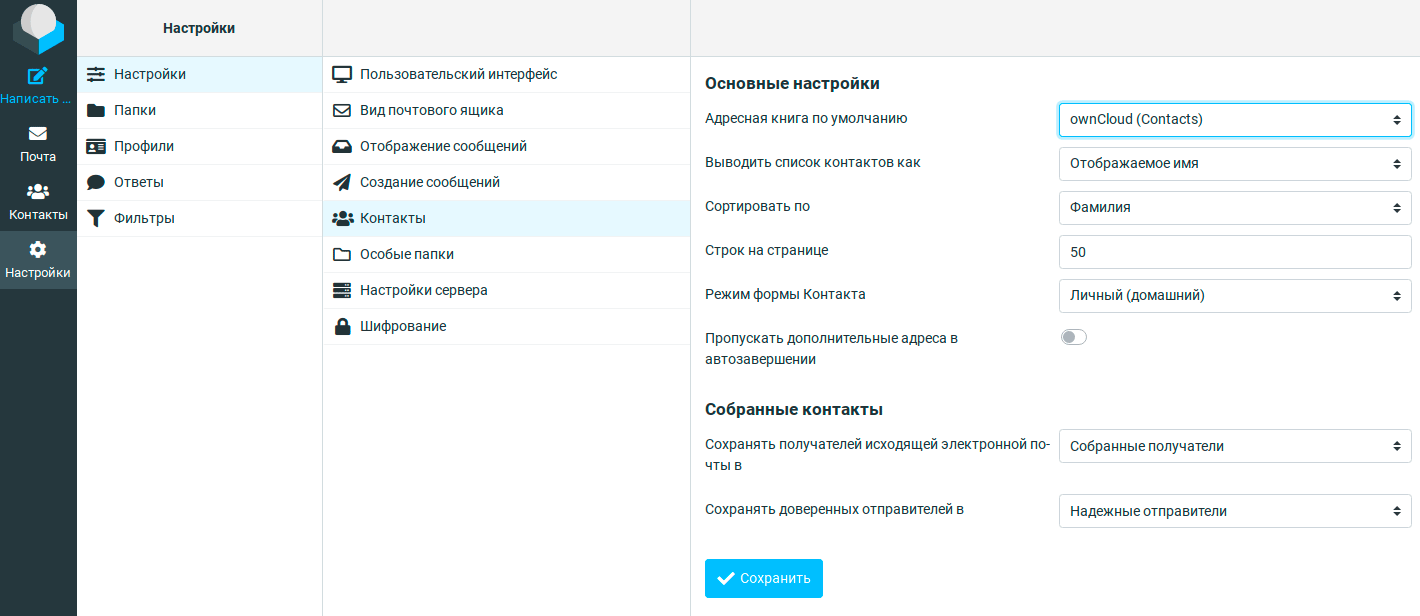
Task: Go to Настройки сервера section
Action: (423, 291)
